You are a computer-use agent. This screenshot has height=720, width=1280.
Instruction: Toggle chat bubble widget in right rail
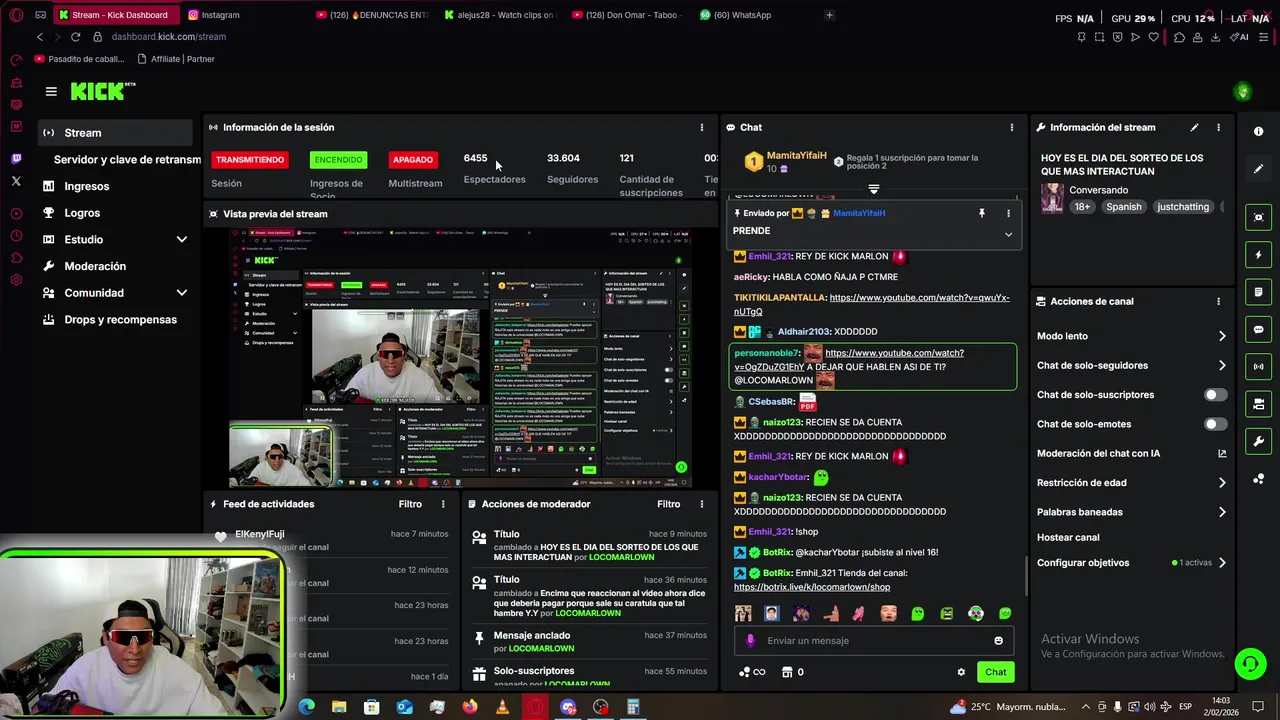[1258, 329]
